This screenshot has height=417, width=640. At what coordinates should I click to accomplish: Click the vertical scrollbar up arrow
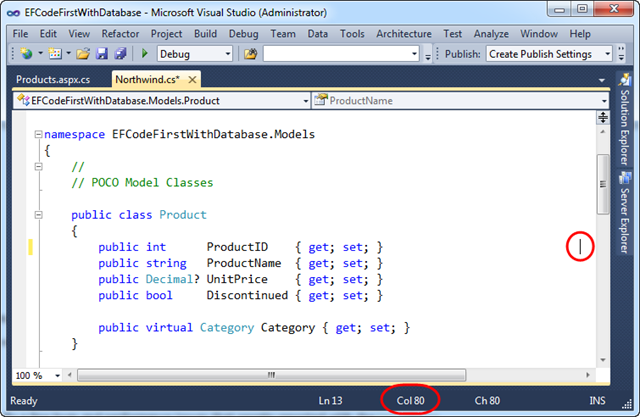[603, 132]
